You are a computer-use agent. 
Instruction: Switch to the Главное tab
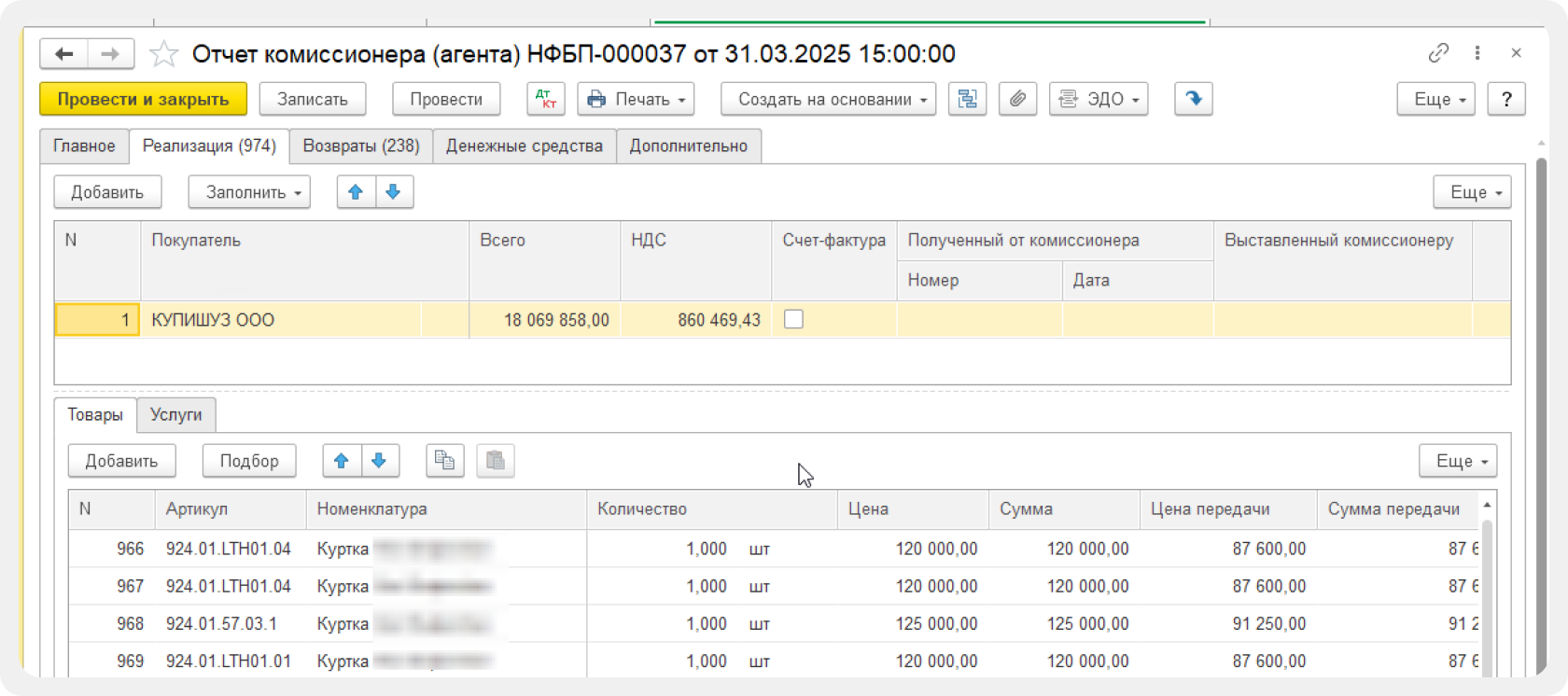click(x=84, y=146)
